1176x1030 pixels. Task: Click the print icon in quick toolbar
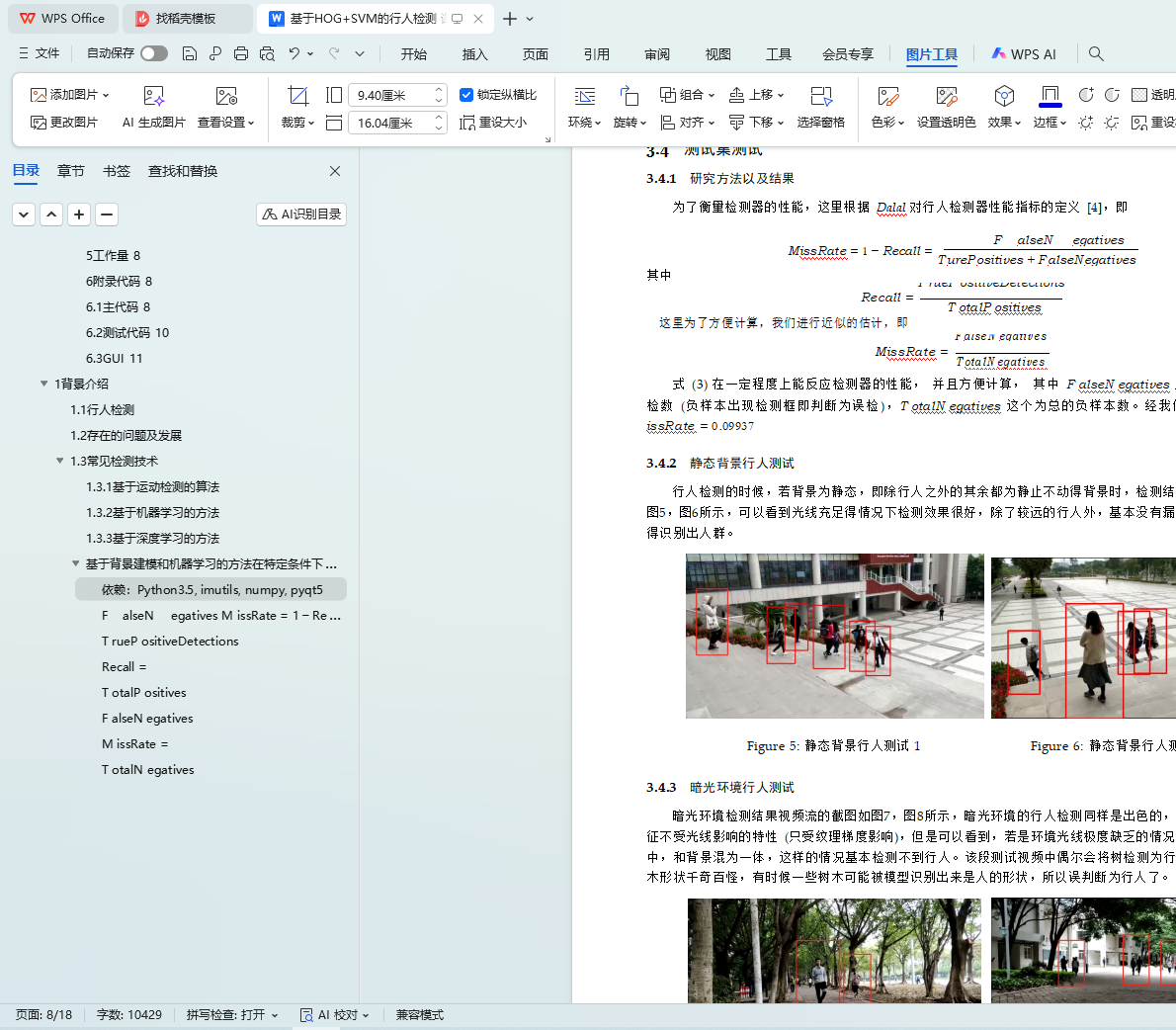coord(241,53)
